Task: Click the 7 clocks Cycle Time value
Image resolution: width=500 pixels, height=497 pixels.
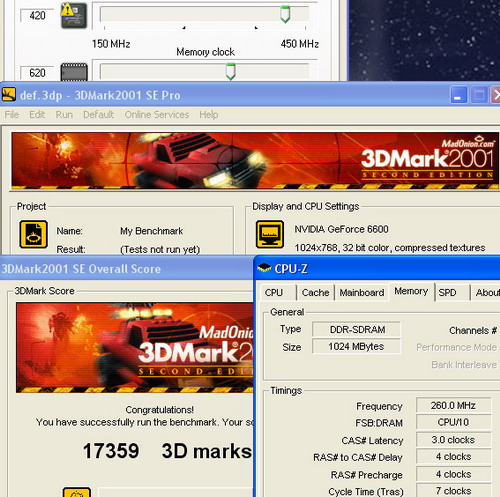Action: point(453,491)
